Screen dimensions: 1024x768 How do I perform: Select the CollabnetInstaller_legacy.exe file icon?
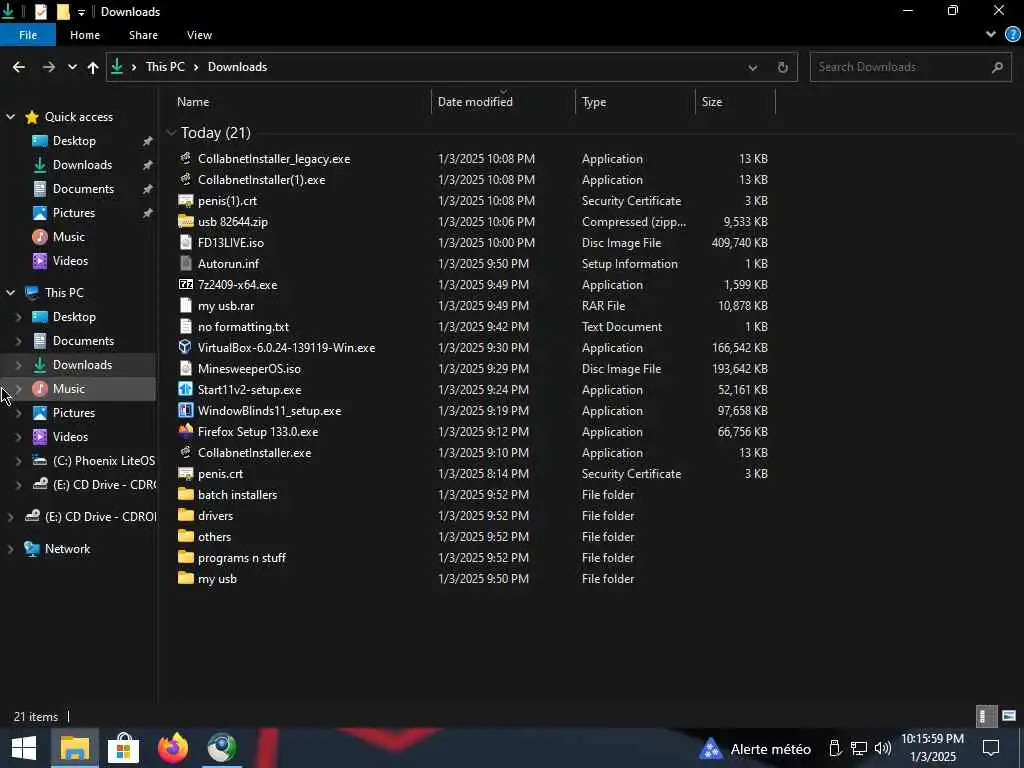[185, 159]
